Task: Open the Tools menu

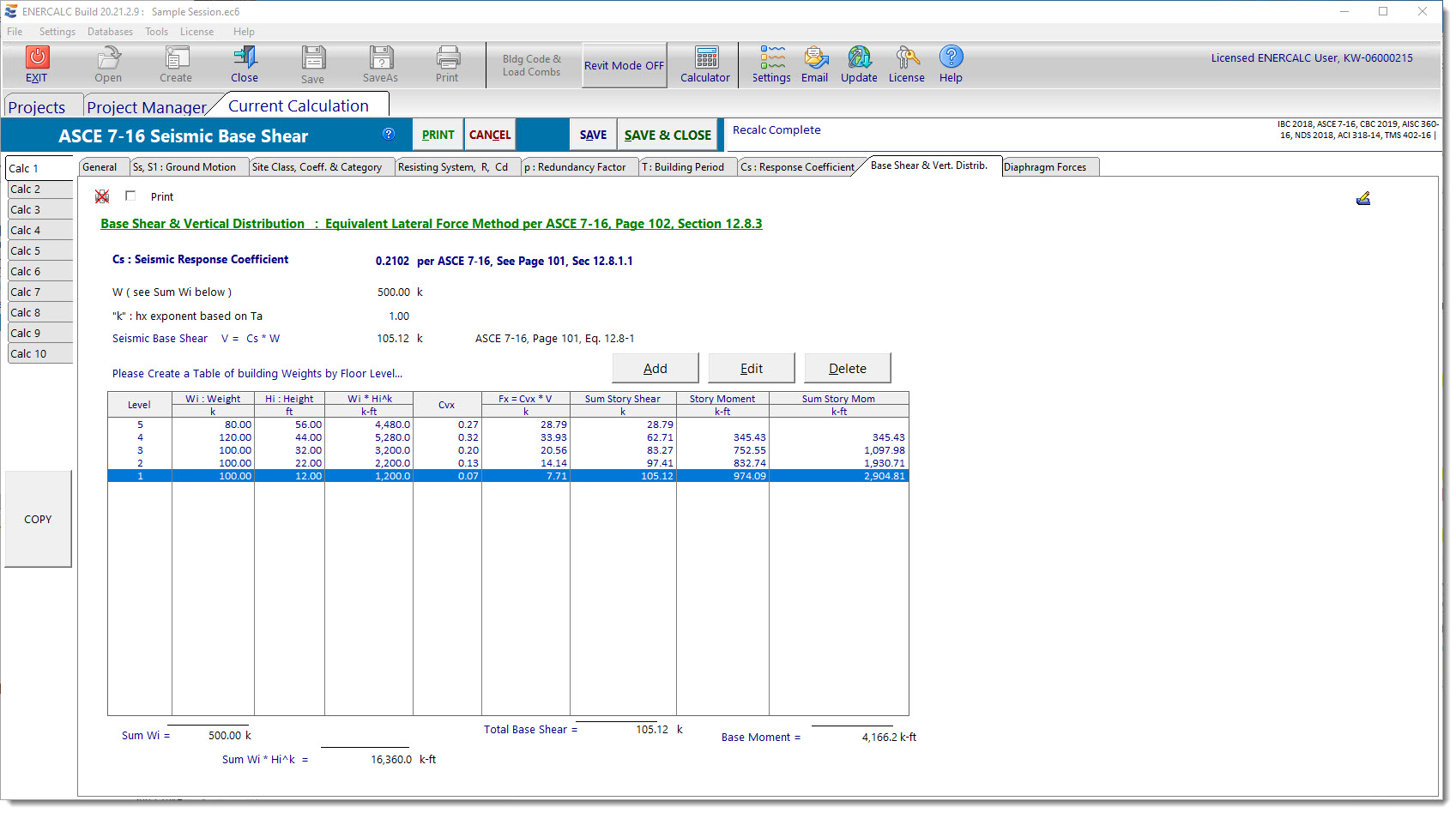Action: 156,32
